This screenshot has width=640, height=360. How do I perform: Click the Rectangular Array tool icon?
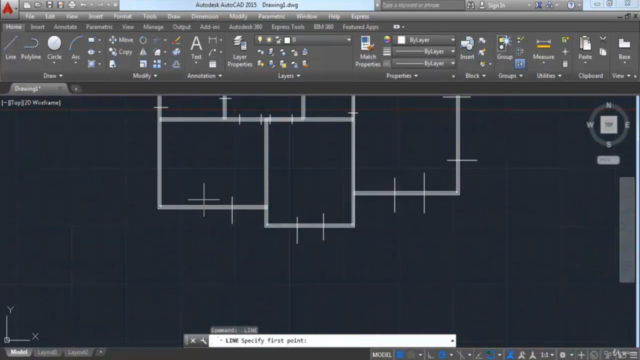point(157,64)
